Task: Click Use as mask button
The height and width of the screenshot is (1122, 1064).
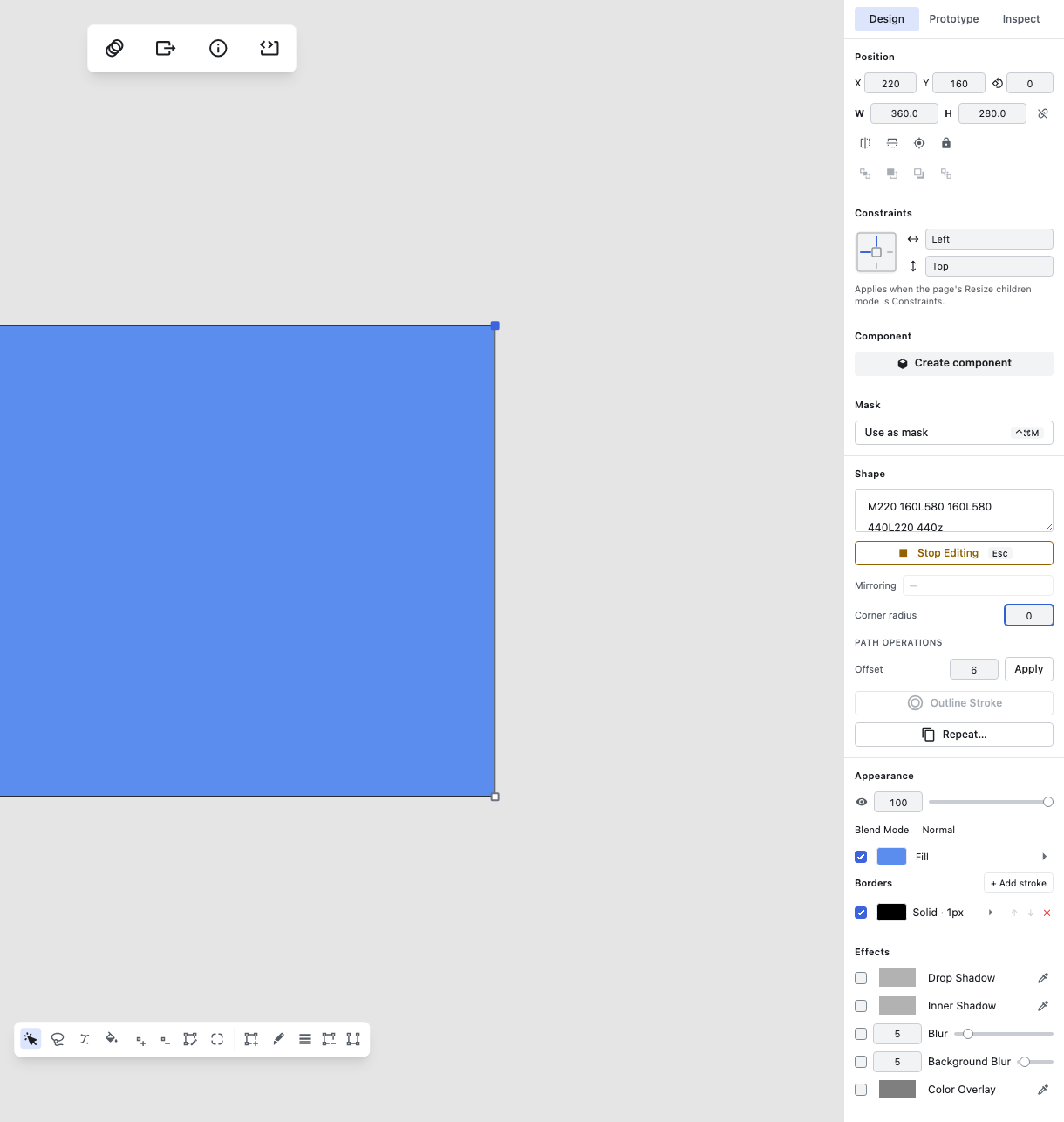Action: coord(954,433)
